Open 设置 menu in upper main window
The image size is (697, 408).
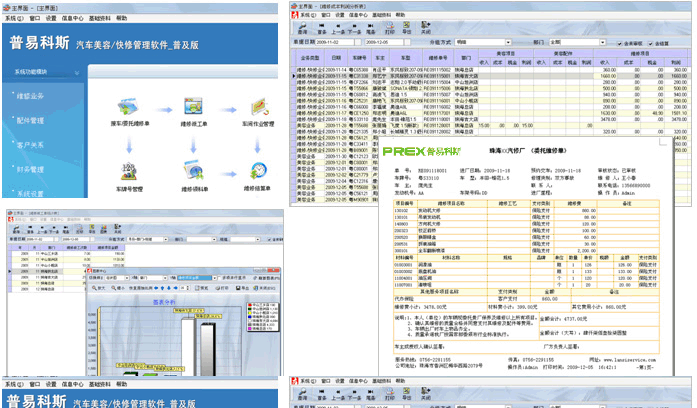point(51,18)
